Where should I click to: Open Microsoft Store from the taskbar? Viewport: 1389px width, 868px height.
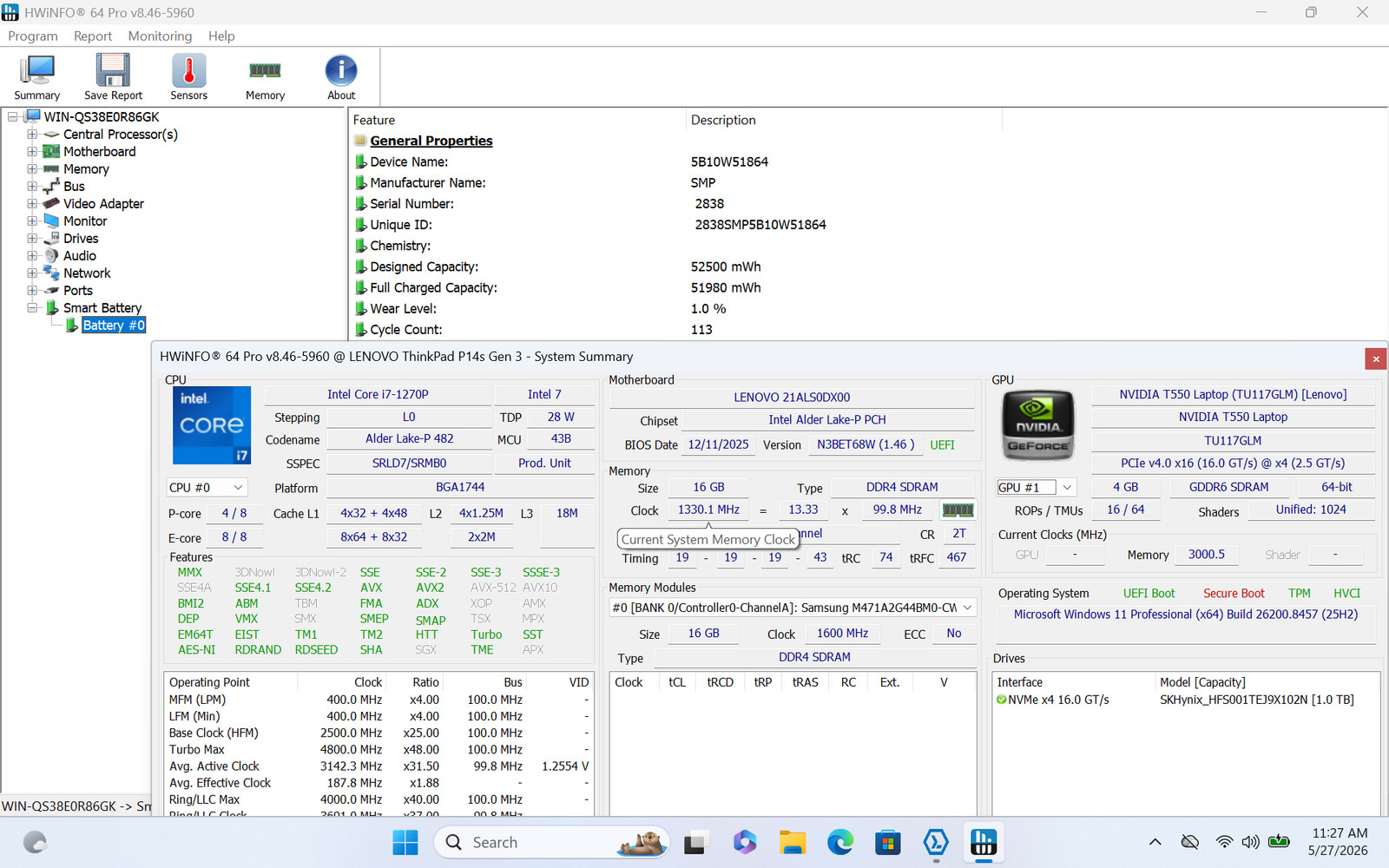tap(887, 842)
